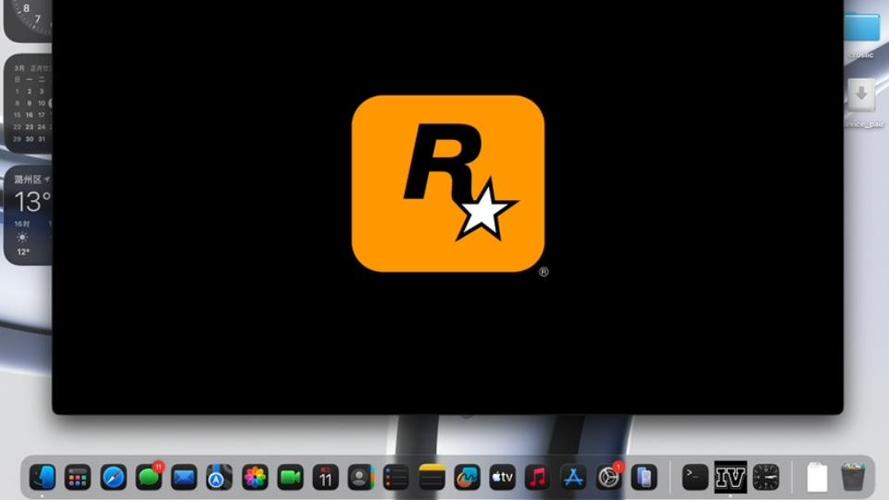
Task: Select the blue folder on the desktop
Action: (862, 27)
